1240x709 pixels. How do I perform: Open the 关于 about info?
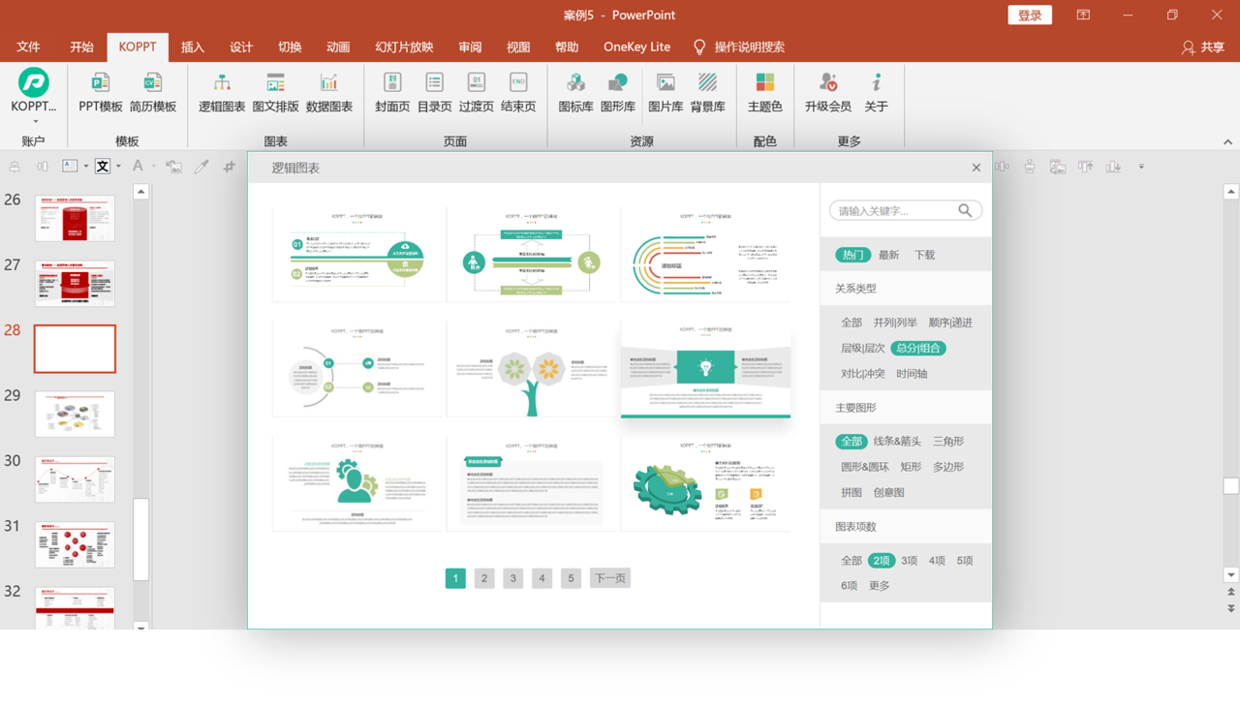point(876,92)
